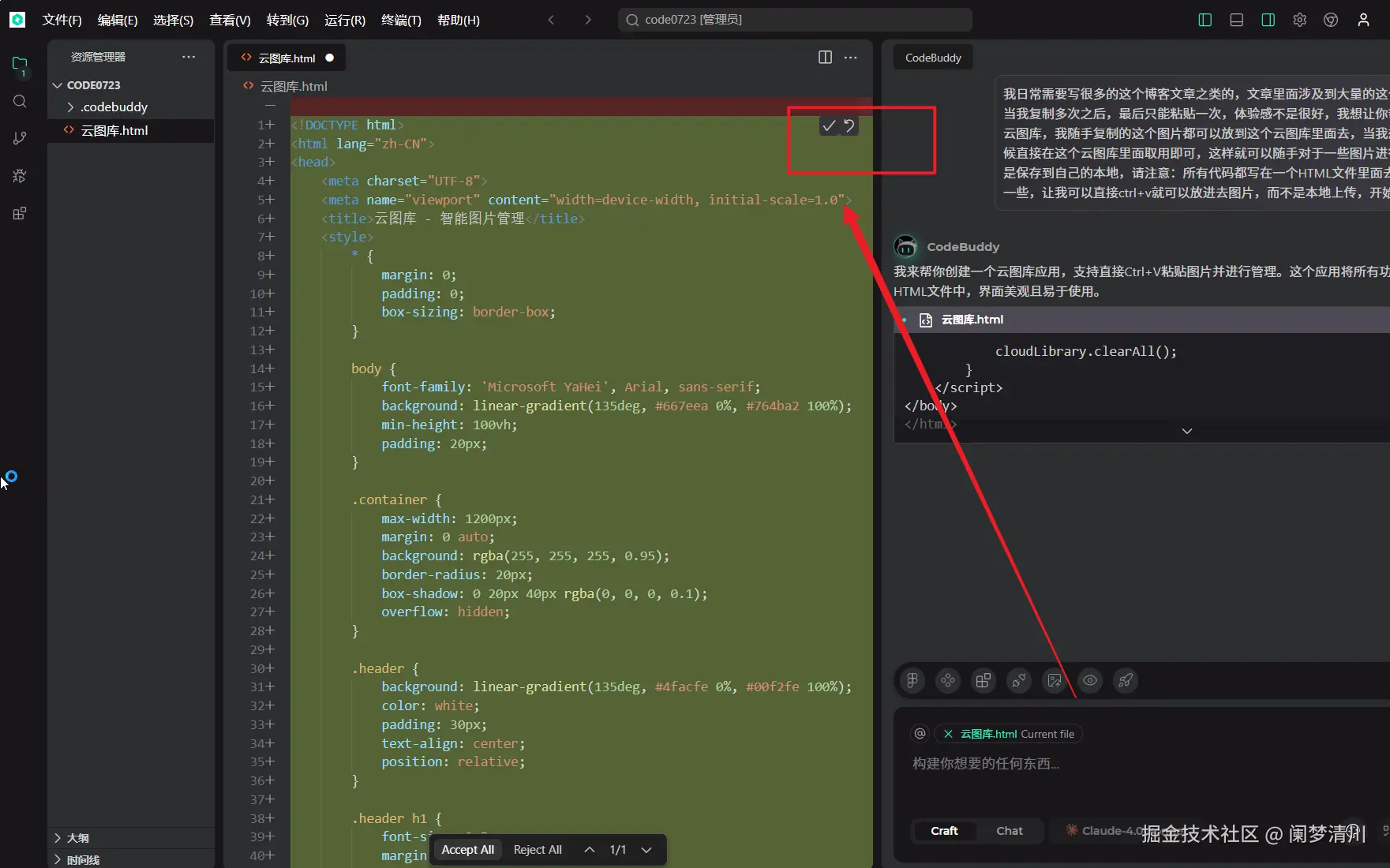Open the built-in browser icon in title bar
Screen dimensions: 1390x868
pos(1331,20)
